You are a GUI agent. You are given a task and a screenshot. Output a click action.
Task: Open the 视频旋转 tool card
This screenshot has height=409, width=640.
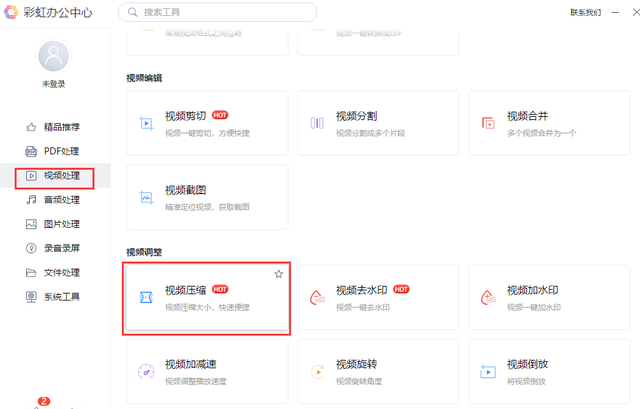point(378,371)
